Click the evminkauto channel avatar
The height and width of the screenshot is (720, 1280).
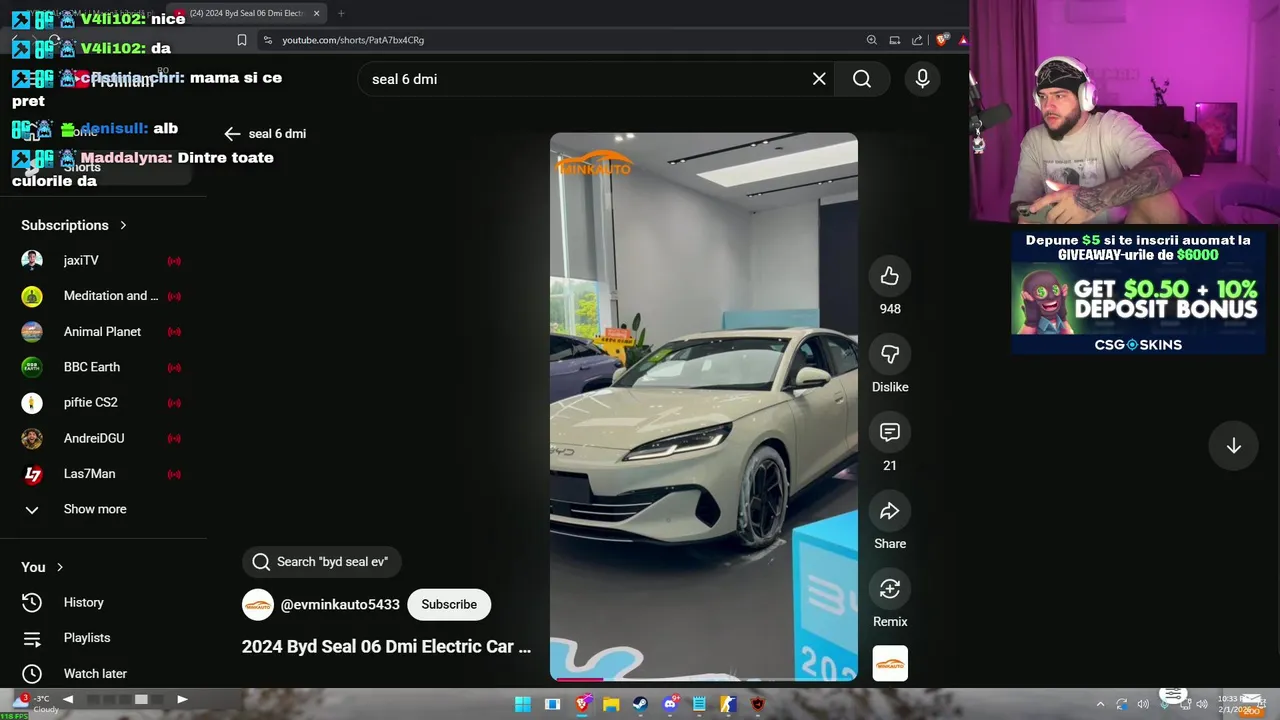click(258, 605)
